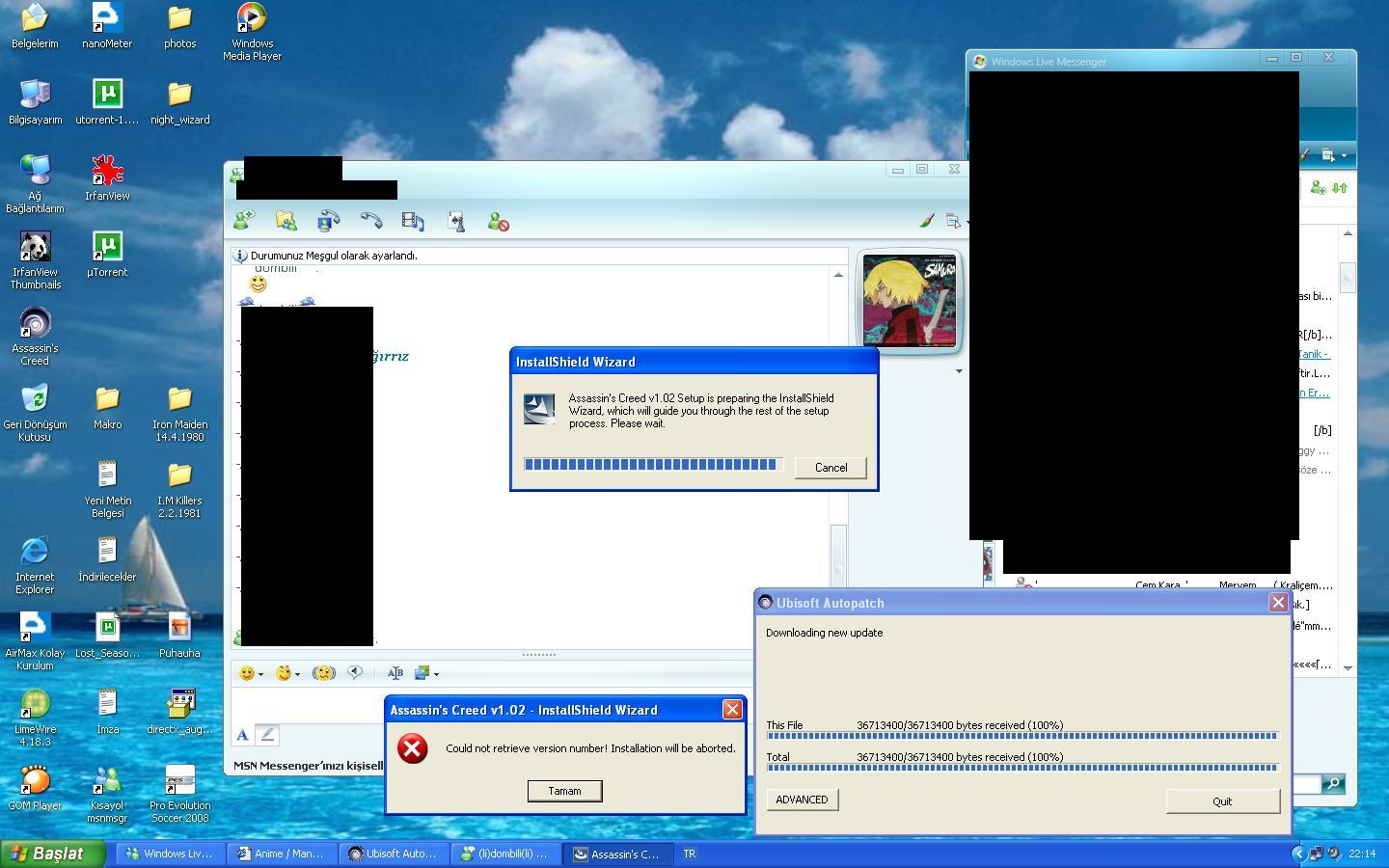
Task: Click the InstallShield preparation progress bar
Action: [x=653, y=464]
